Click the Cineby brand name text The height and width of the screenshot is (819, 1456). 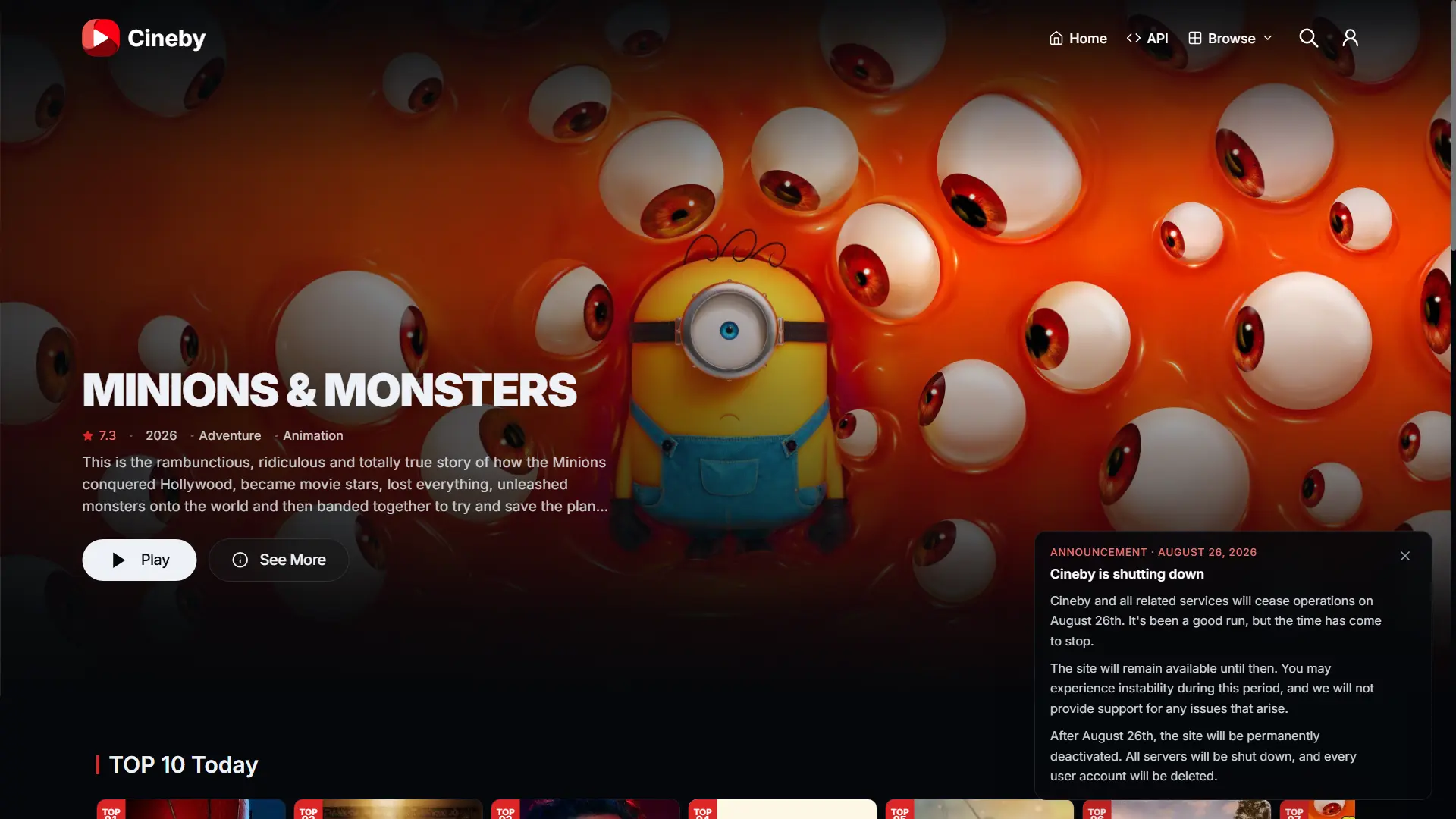click(167, 38)
